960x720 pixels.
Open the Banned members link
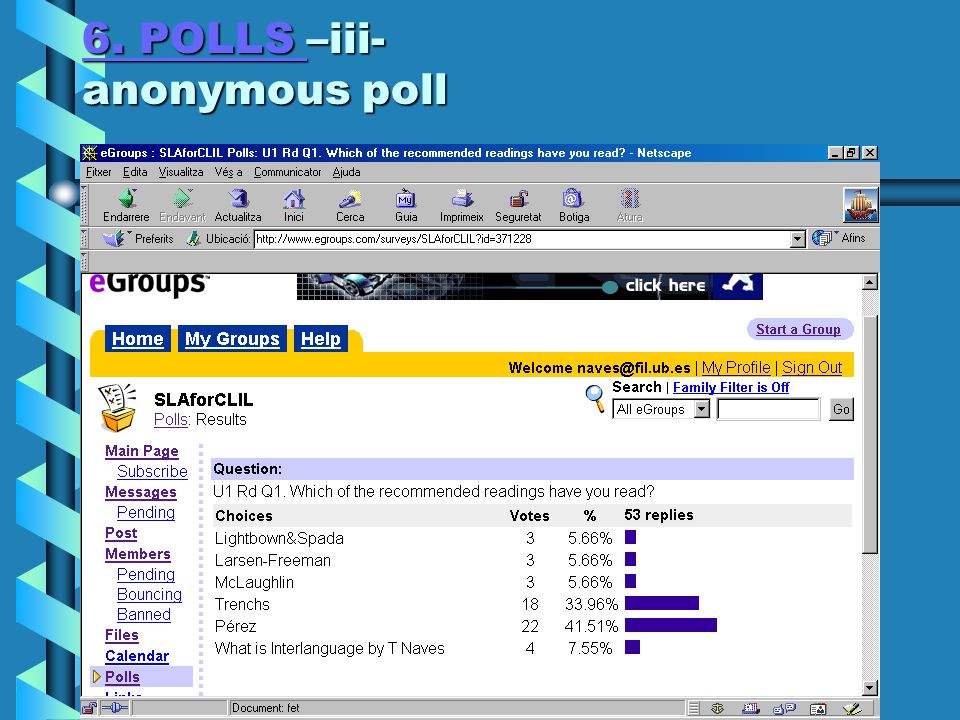click(x=144, y=615)
